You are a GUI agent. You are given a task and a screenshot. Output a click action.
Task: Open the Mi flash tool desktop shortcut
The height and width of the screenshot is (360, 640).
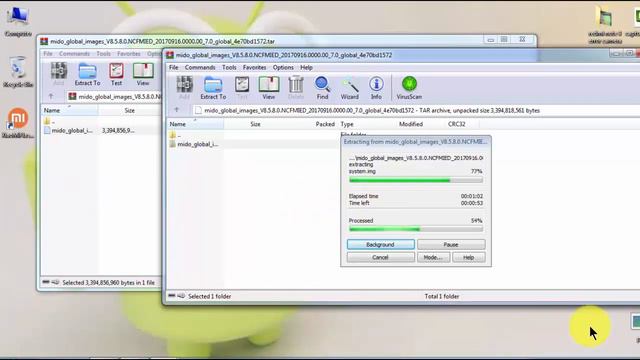click(x=18, y=122)
